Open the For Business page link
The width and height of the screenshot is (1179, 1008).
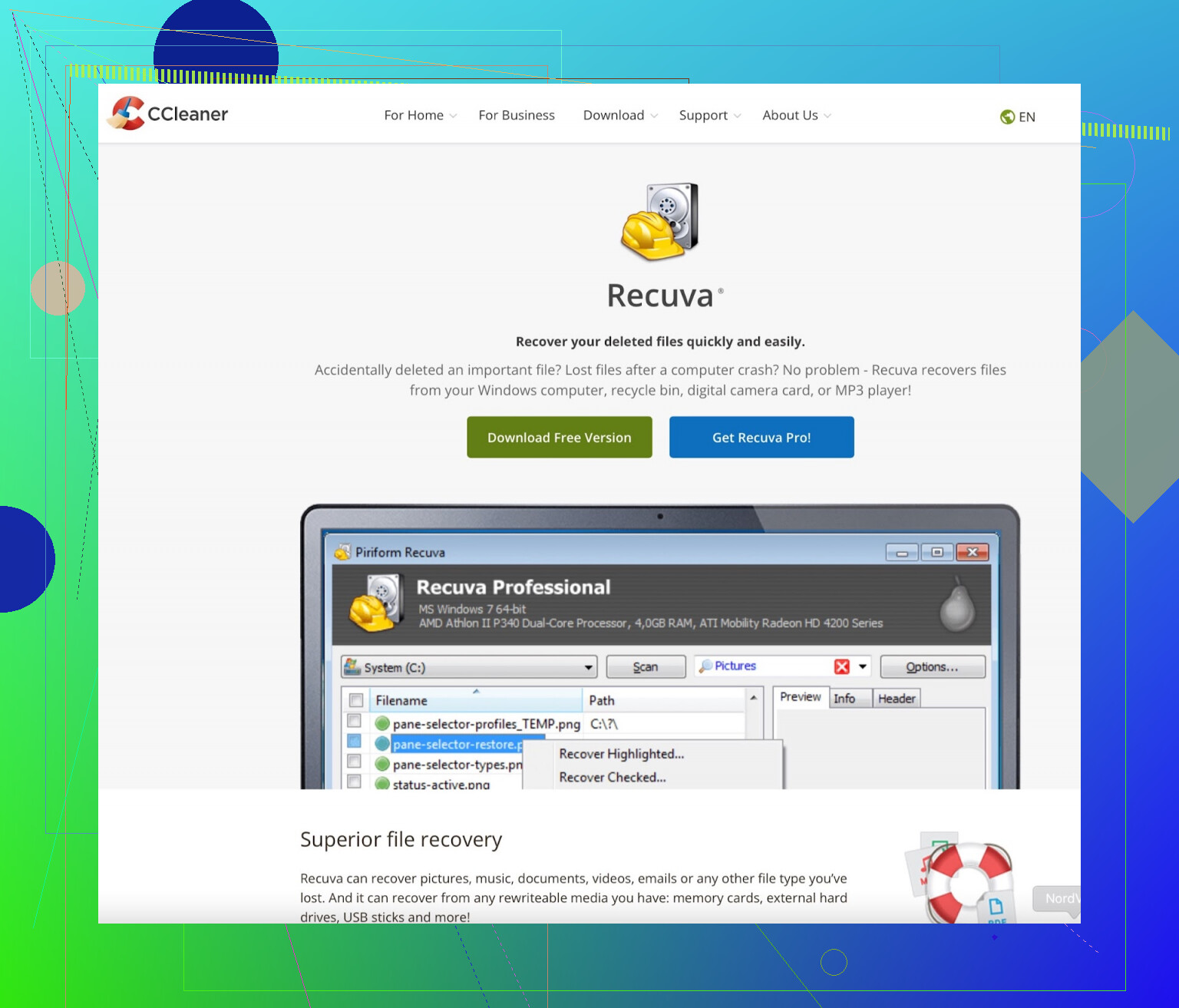[517, 115]
